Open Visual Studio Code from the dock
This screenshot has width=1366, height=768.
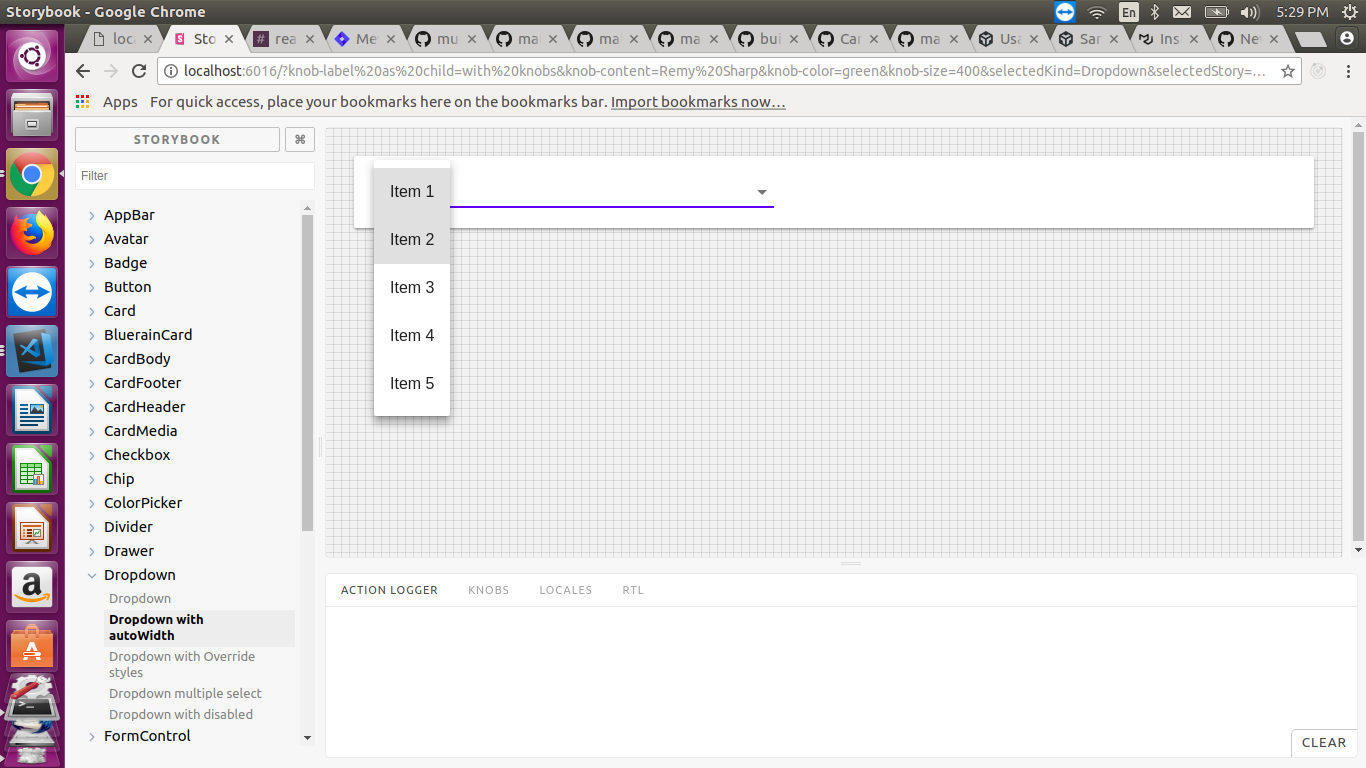[32, 351]
